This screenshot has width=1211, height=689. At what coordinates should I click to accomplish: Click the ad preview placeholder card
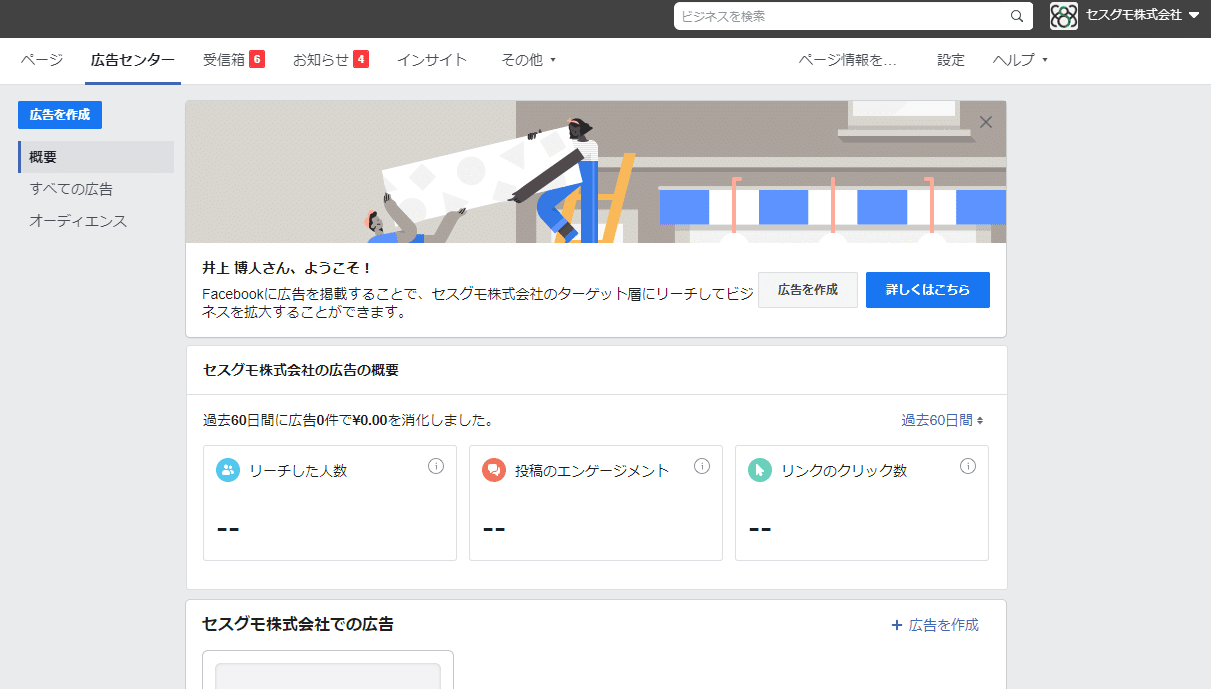click(328, 670)
